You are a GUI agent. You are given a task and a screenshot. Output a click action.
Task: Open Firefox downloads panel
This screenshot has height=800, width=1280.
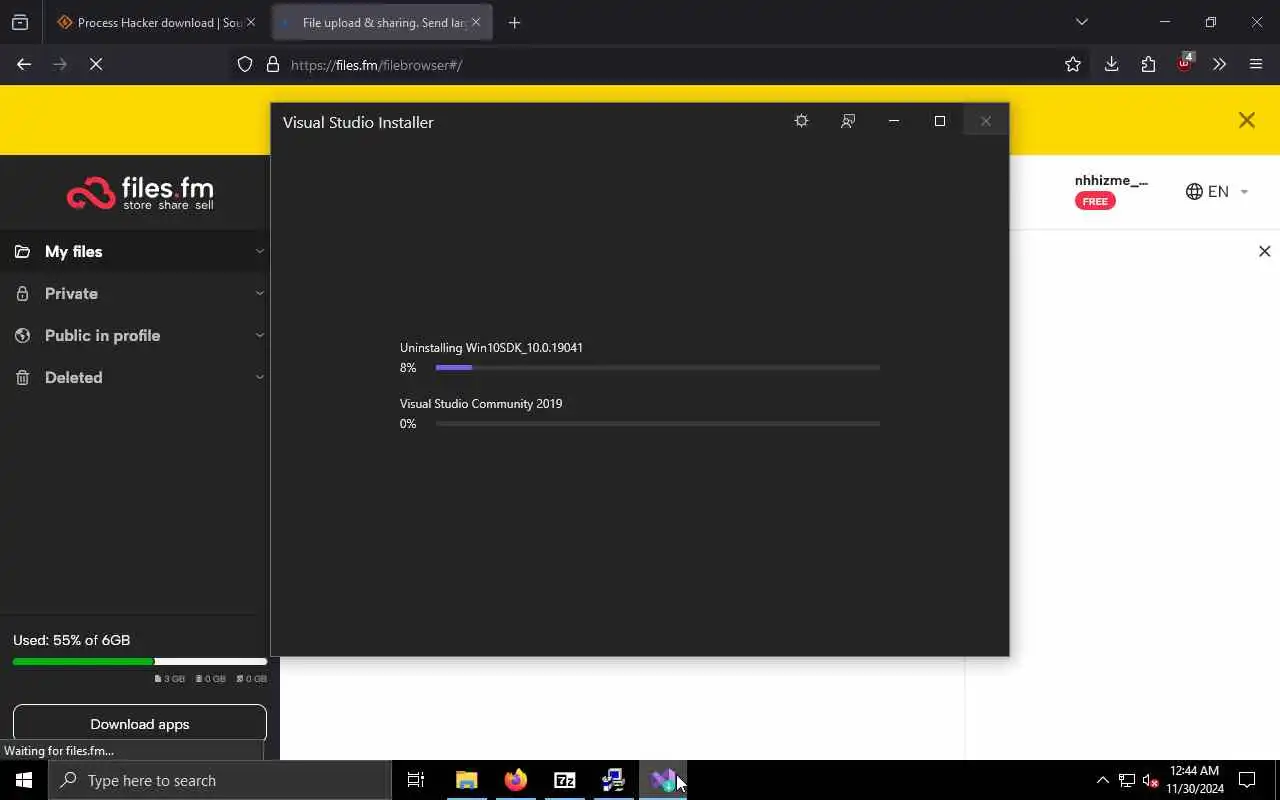point(1111,64)
